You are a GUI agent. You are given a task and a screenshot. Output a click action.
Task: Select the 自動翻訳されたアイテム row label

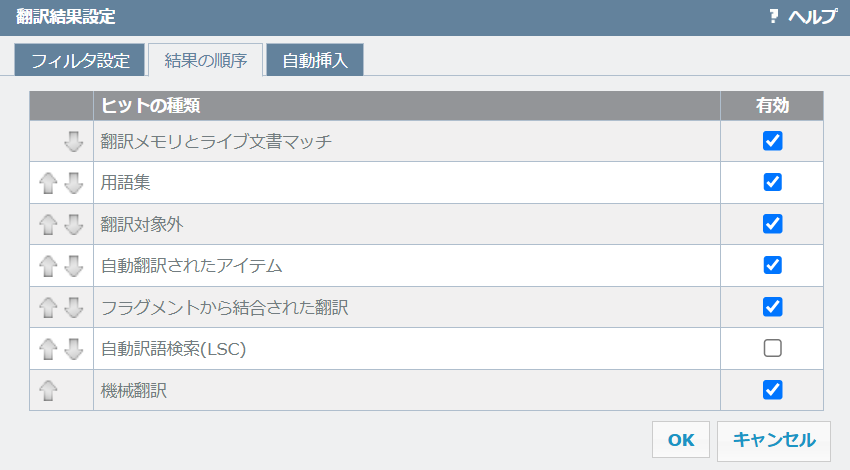coord(191,266)
